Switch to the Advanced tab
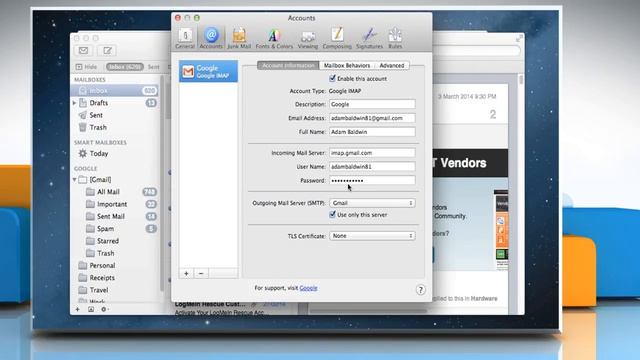The height and width of the screenshot is (360, 640). pyautogui.click(x=392, y=65)
